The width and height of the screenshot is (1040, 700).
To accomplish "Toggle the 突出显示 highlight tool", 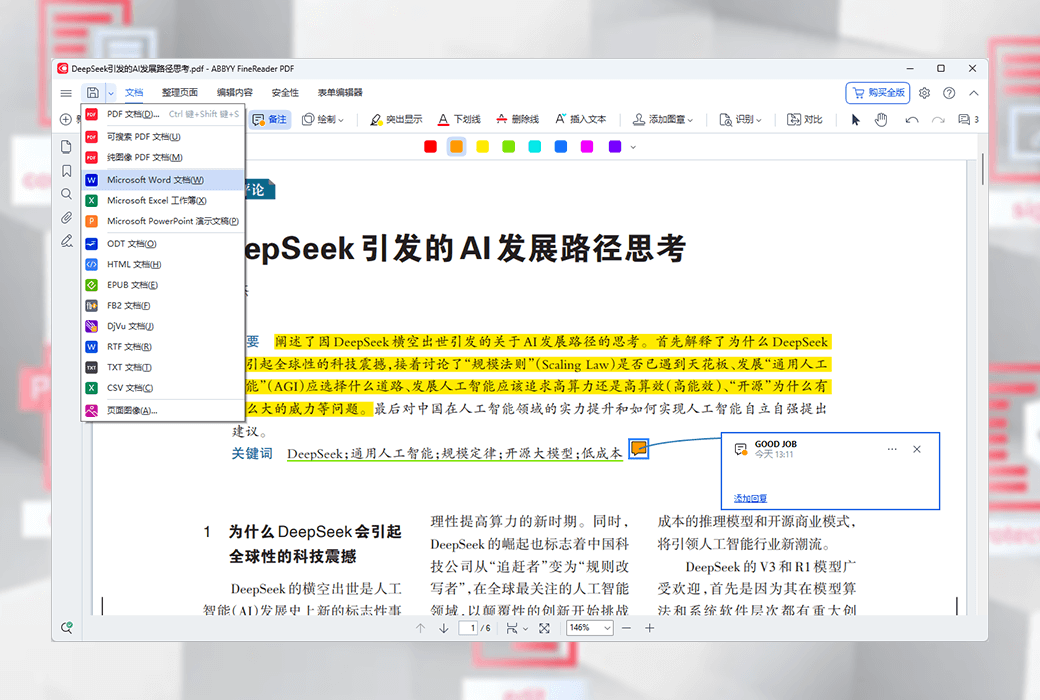I will (x=396, y=119).
